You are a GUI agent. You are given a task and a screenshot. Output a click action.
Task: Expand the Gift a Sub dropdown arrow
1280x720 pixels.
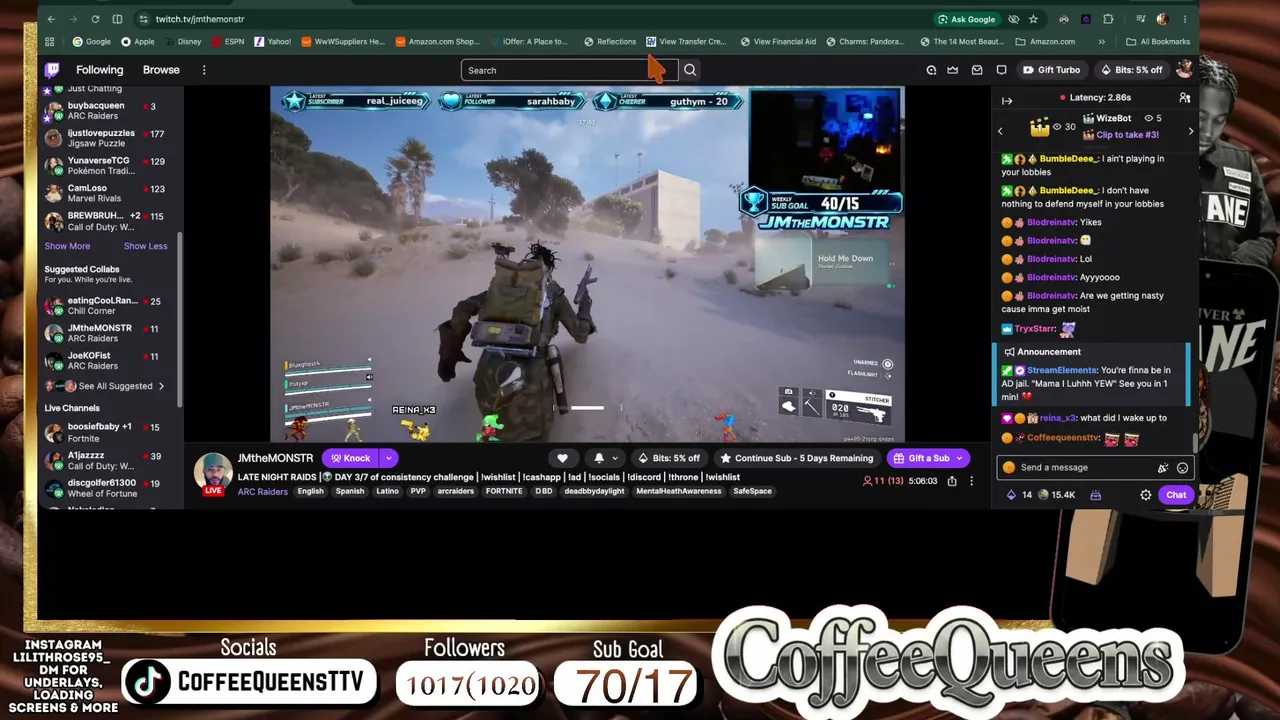coord(960,458)
